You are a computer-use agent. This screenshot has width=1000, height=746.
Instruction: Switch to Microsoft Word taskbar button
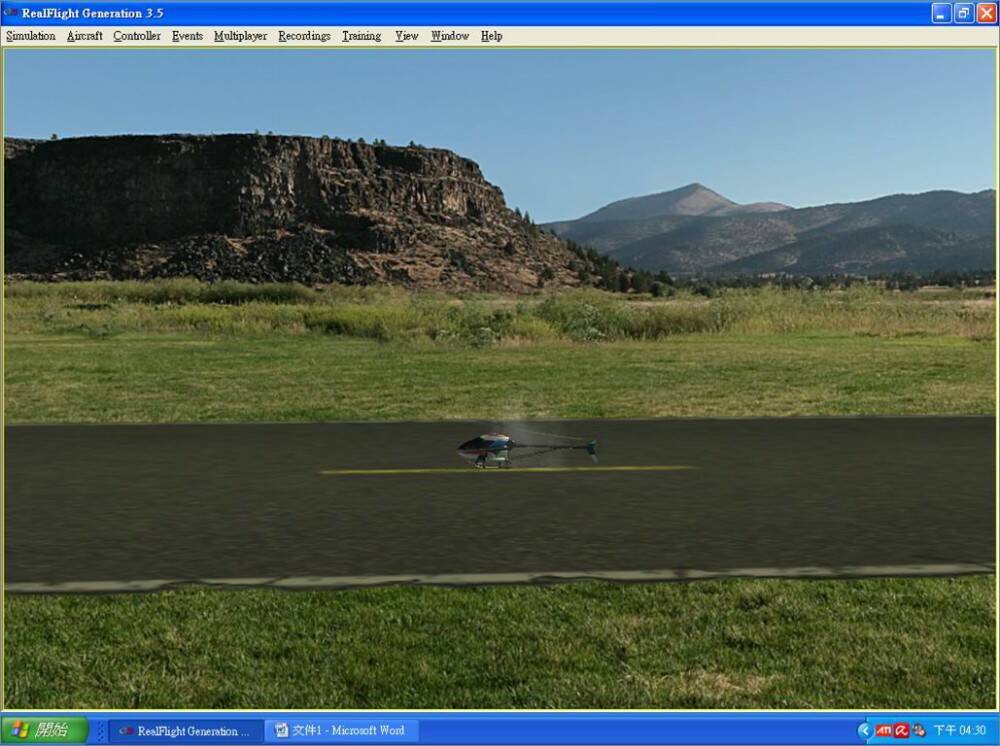coord(342,731)
